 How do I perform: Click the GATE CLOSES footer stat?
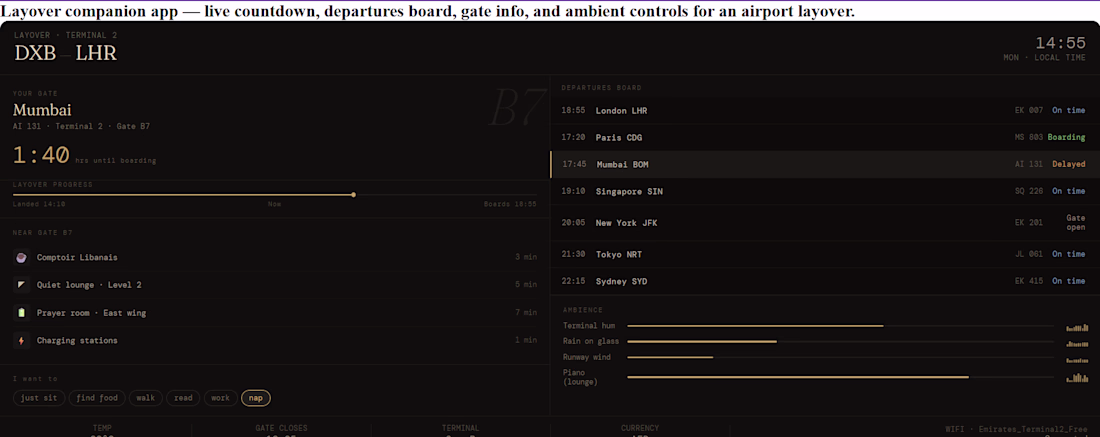[281, 428]
